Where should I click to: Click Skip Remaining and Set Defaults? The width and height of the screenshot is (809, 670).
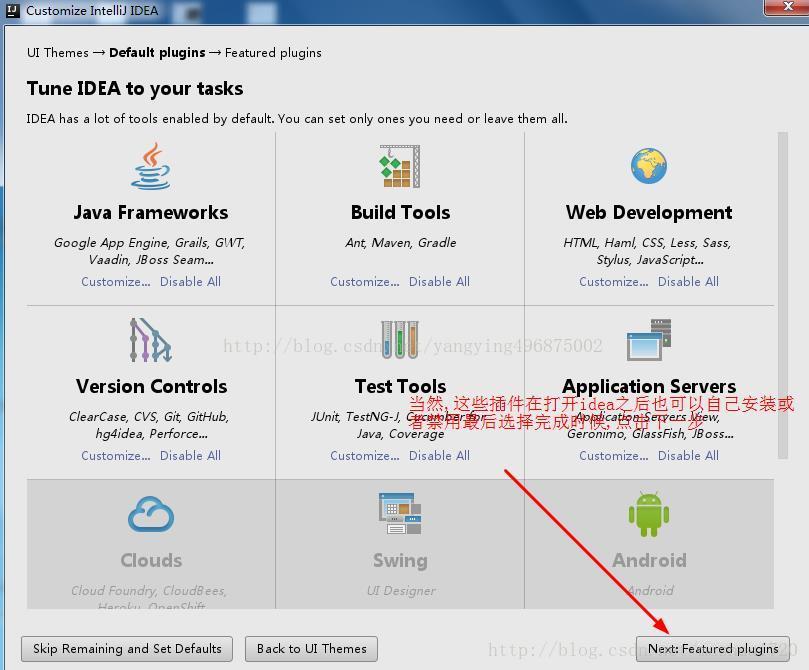(126, 648)
